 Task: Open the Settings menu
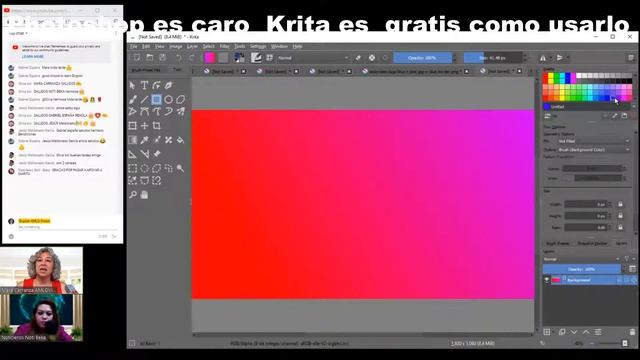pyautogui.click(x=258, y=47)
